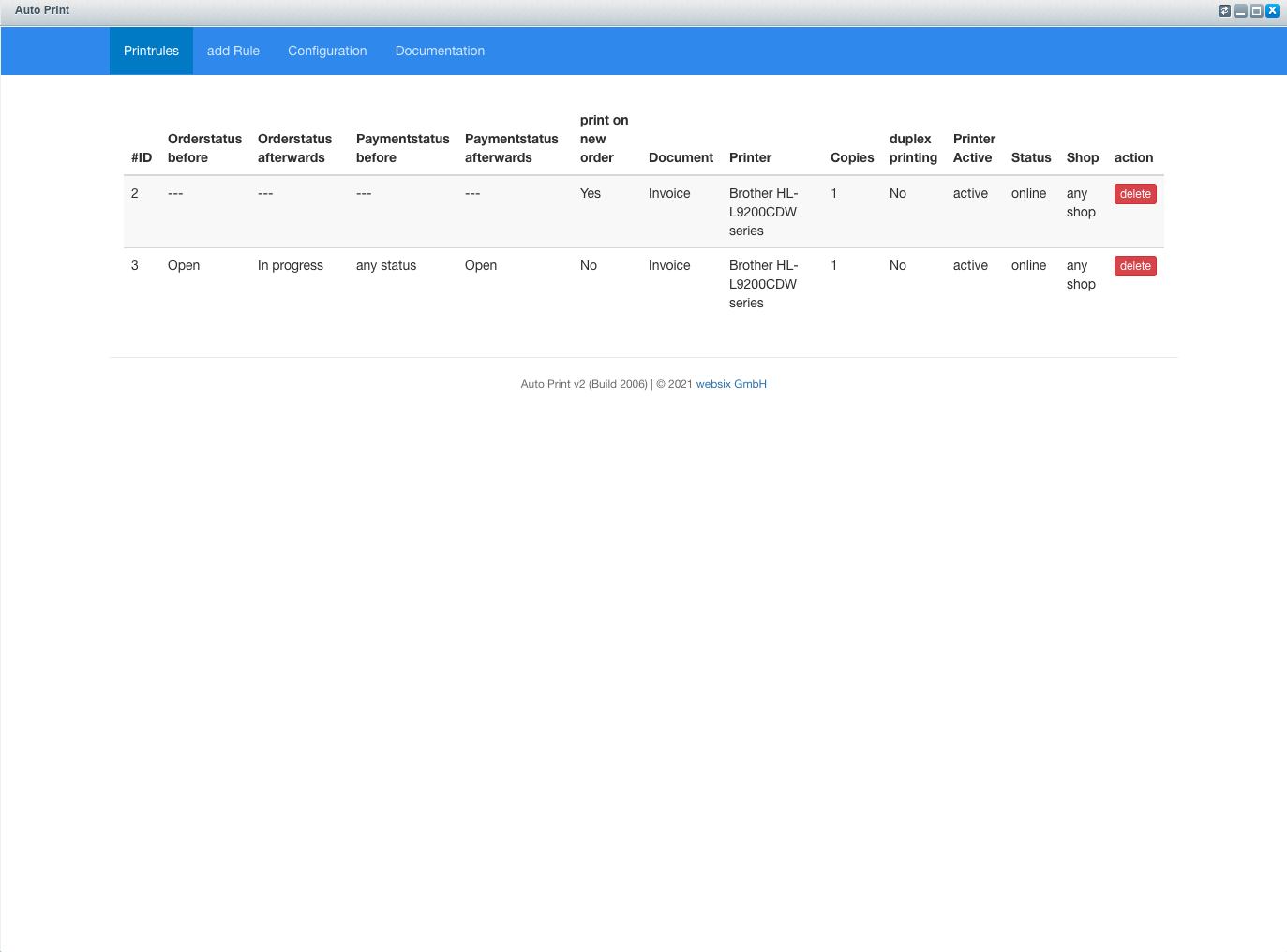
Task: Click the 'Document' column header
Action: (x=681, y=157)
